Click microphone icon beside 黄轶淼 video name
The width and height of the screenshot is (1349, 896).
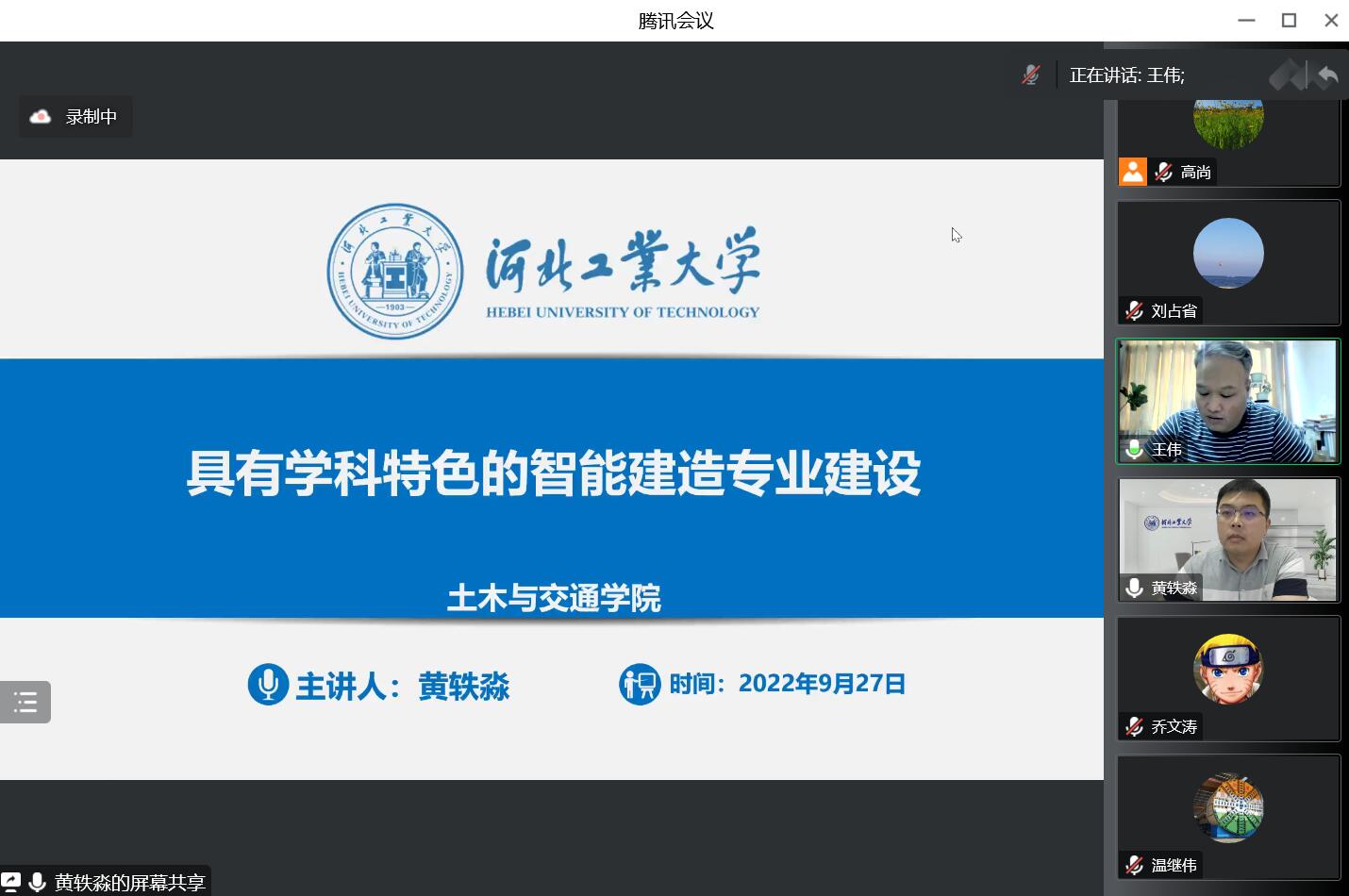pyautogui.click(x=1134, y=588)
